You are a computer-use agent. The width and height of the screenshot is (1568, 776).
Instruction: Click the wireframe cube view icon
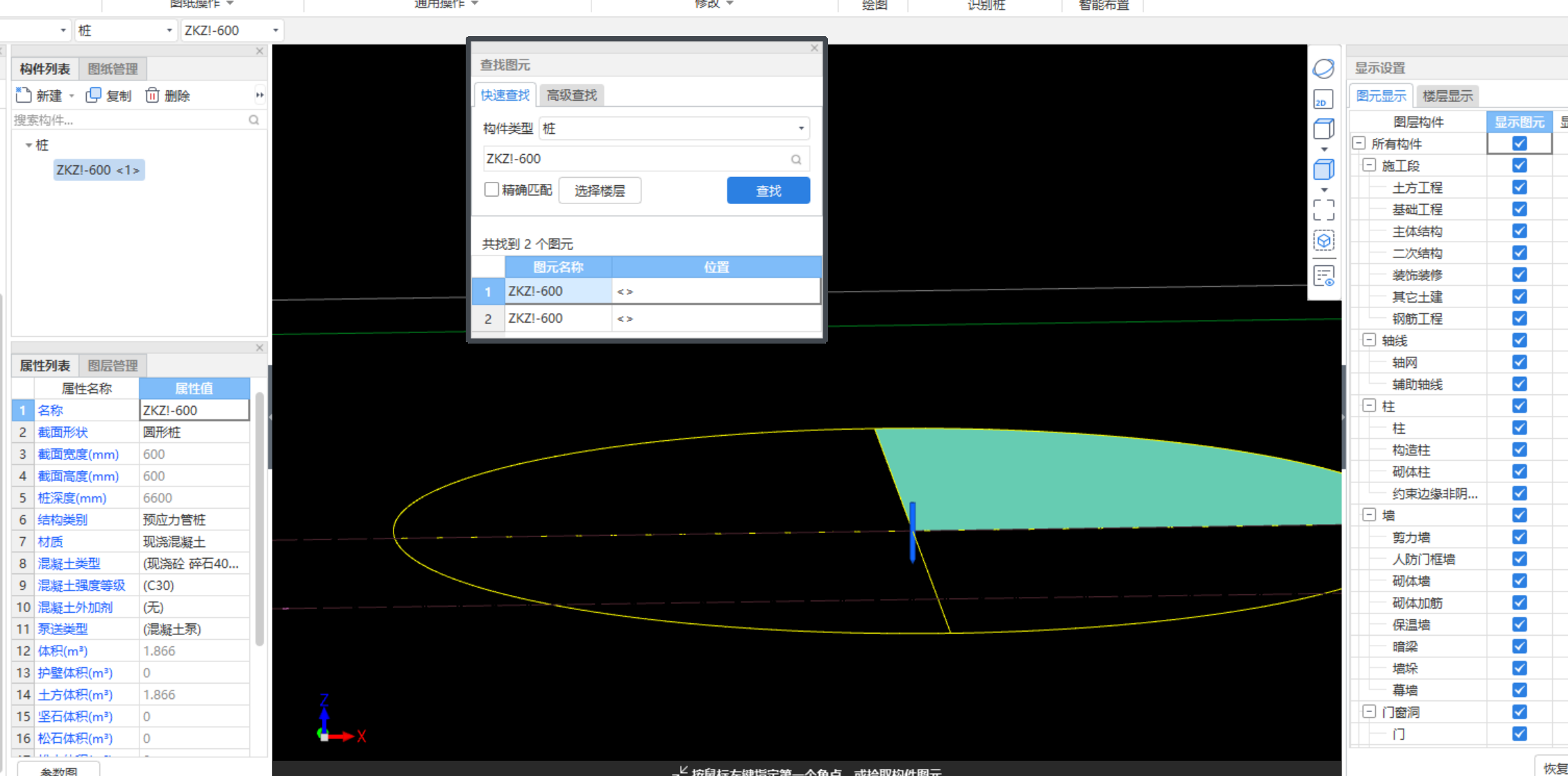click(1324, 129)
